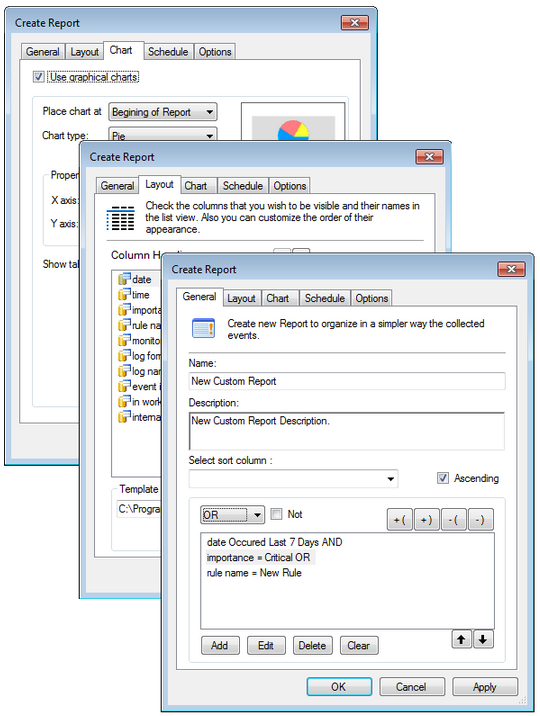
Task: Click the Name input field
Action: pos(347,381)
